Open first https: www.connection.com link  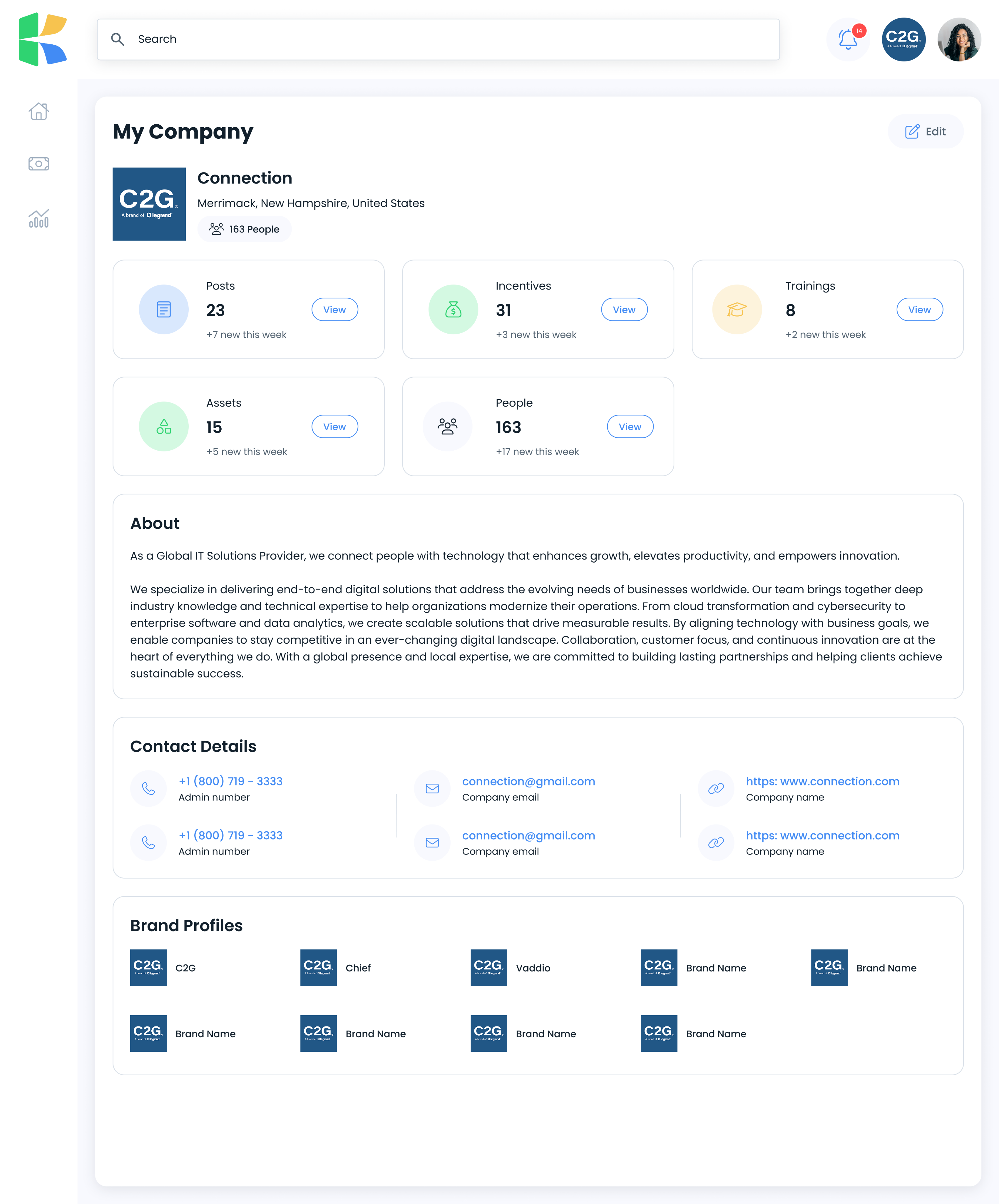822,781
